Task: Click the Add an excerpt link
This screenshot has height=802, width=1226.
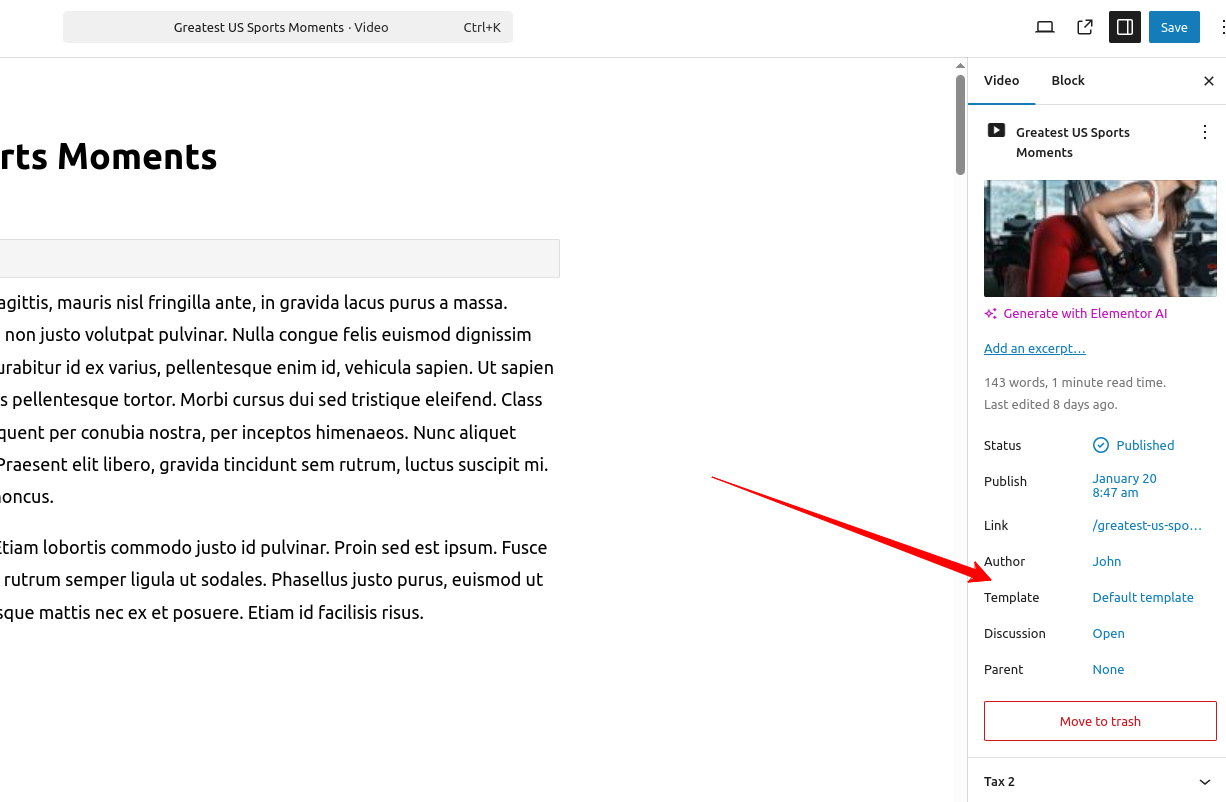Action: (1034, 348)
